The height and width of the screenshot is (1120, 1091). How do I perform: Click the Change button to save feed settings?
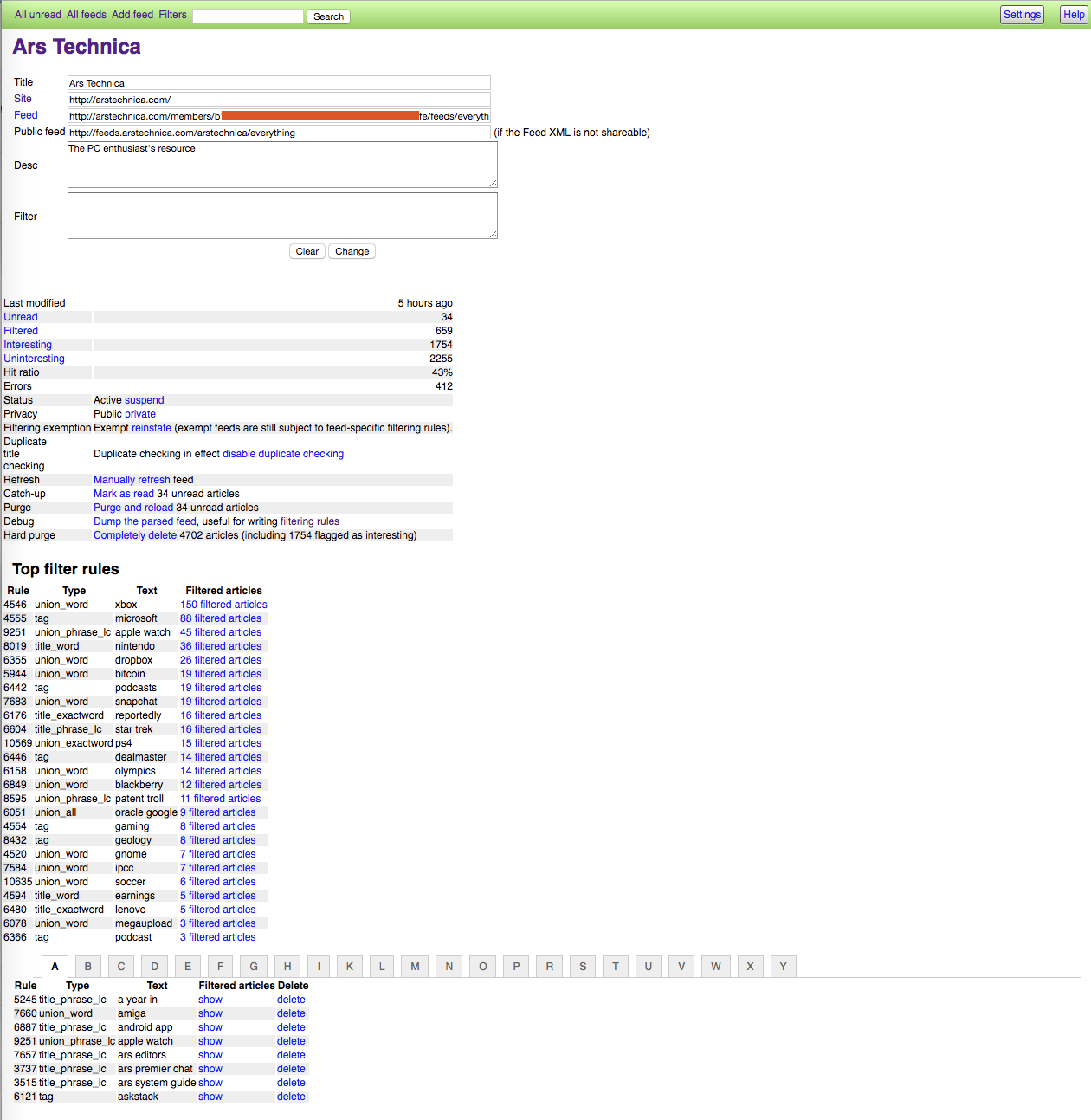click(x=352, y=251)
